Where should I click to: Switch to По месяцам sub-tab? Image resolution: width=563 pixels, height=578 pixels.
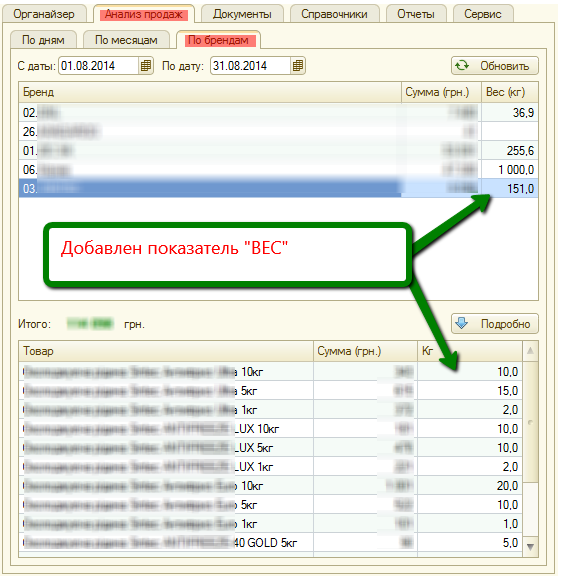tap(126, 40)
